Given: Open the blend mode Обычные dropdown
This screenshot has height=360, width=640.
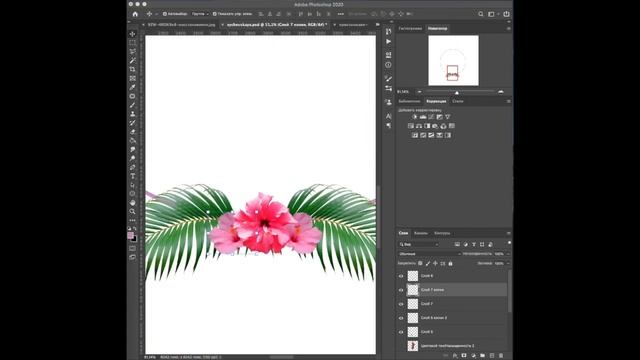Looking at the screenshot, I should click(x=430, y=254).
